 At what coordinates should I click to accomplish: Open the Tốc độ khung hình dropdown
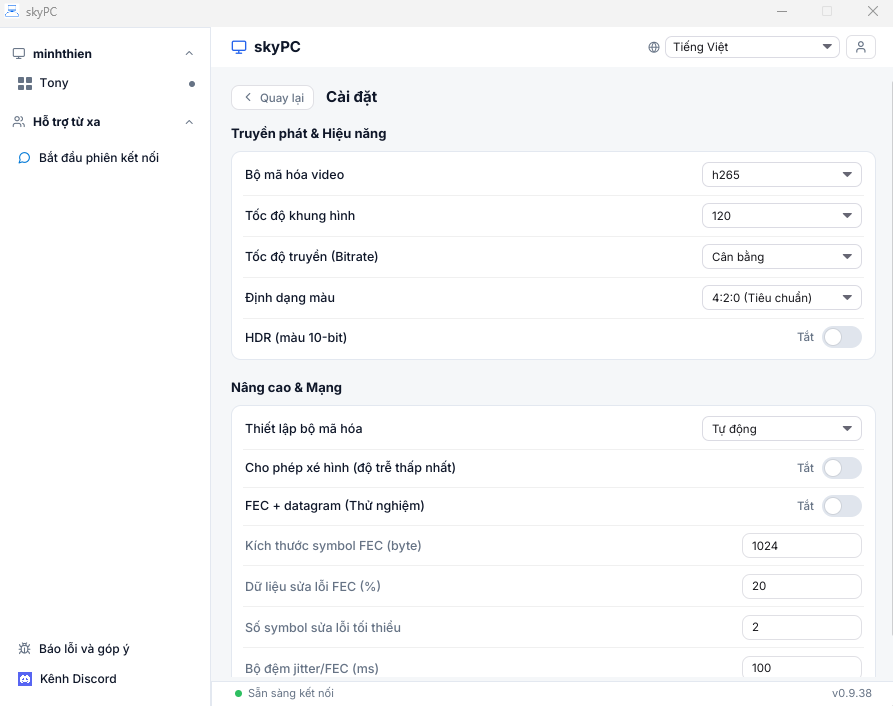781,216
